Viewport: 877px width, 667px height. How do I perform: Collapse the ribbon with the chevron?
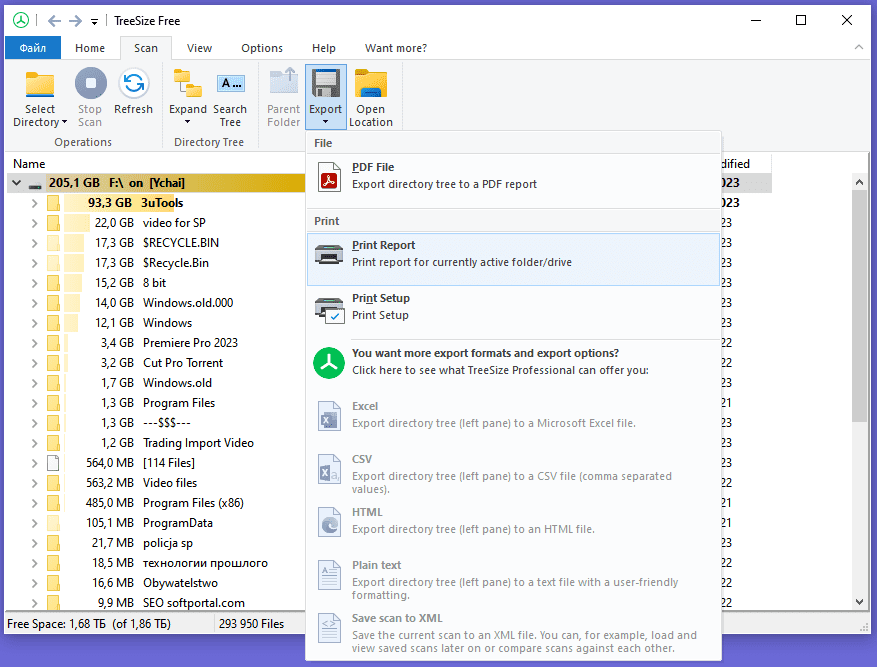point(859,48)
